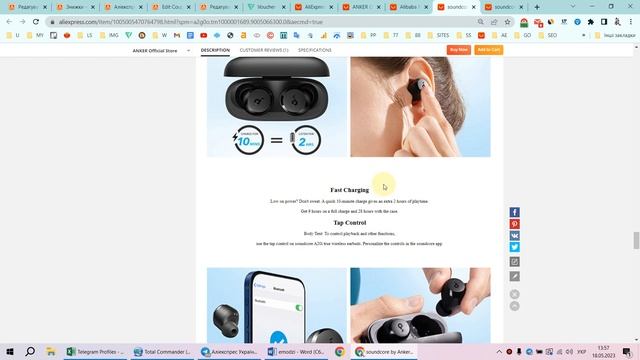Click the Fast Charging heading text
The image size is (640, 360).
point(349,190)
